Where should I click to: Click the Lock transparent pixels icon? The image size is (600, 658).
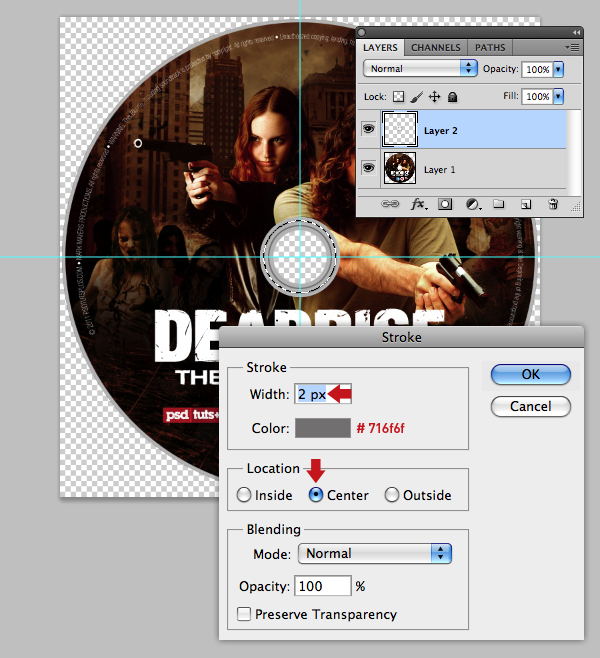point(398,97)
